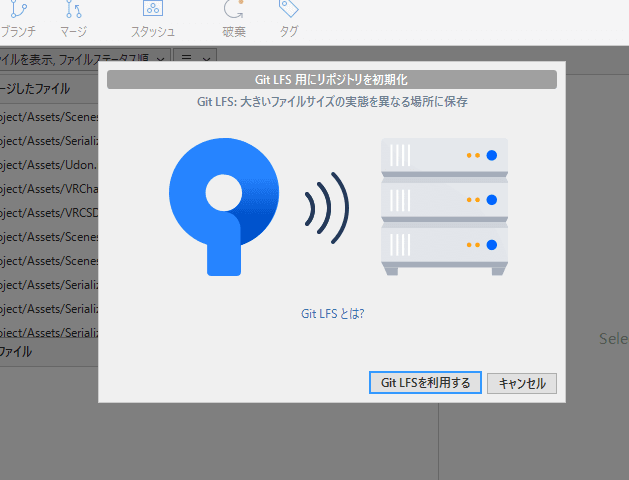This screenshot has width=629, height=480.
Task: Select the タグ (Tag) toolbar icon
Action: (288, 12)
